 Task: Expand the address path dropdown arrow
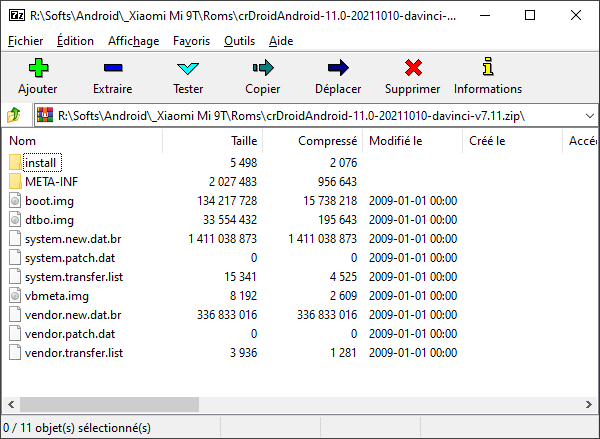590,116
